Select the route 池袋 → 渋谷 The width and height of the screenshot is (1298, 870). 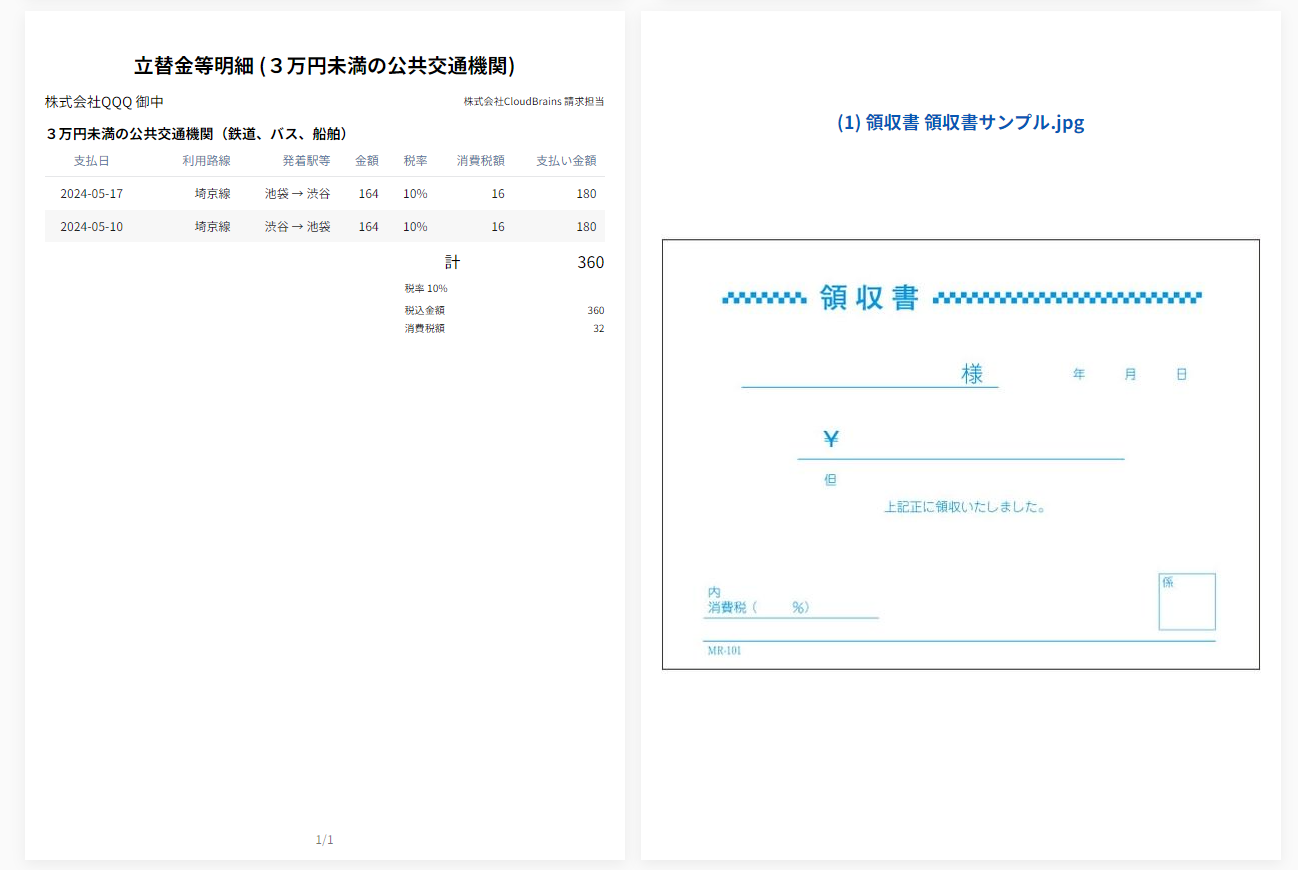tap(297, 193)
